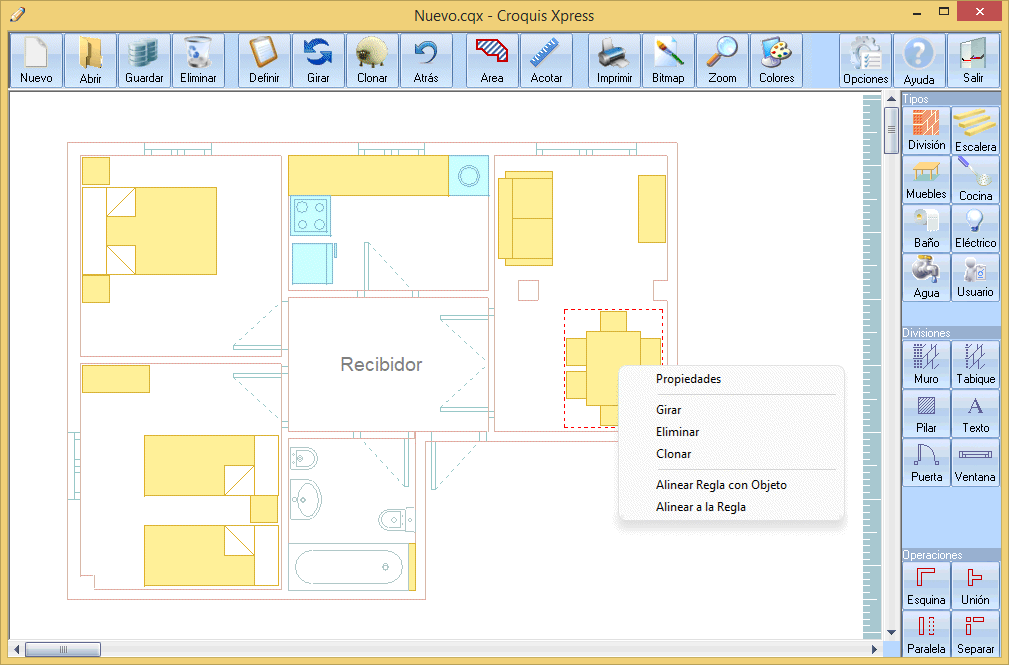Viewport: 1009px width, 665px height.
Task: Open the Acotar dimension tool
Action: coord(546,61)
